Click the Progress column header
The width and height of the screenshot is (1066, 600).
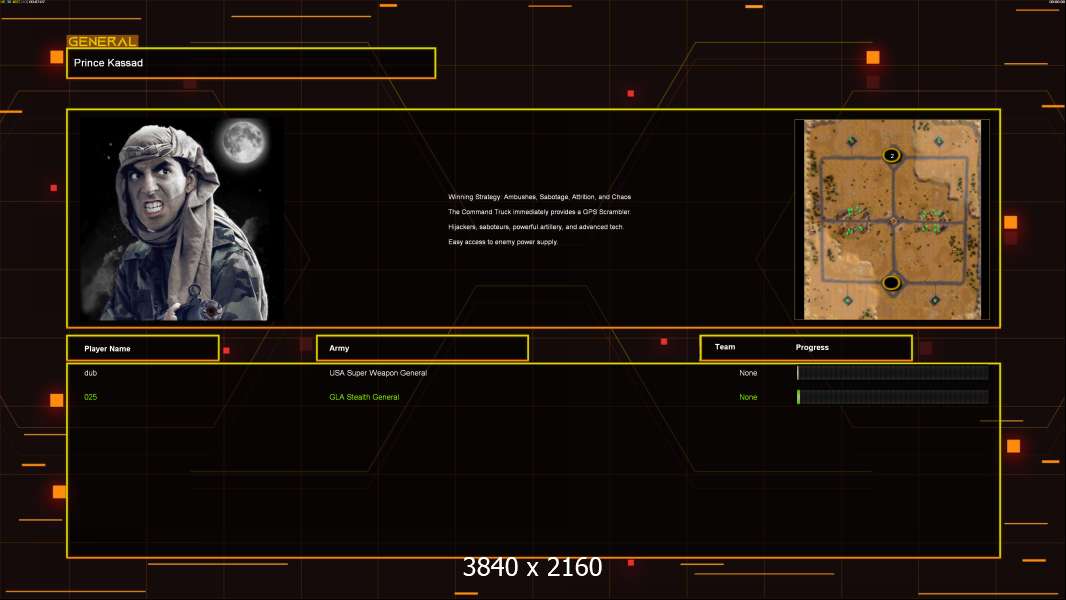(812, 348)
